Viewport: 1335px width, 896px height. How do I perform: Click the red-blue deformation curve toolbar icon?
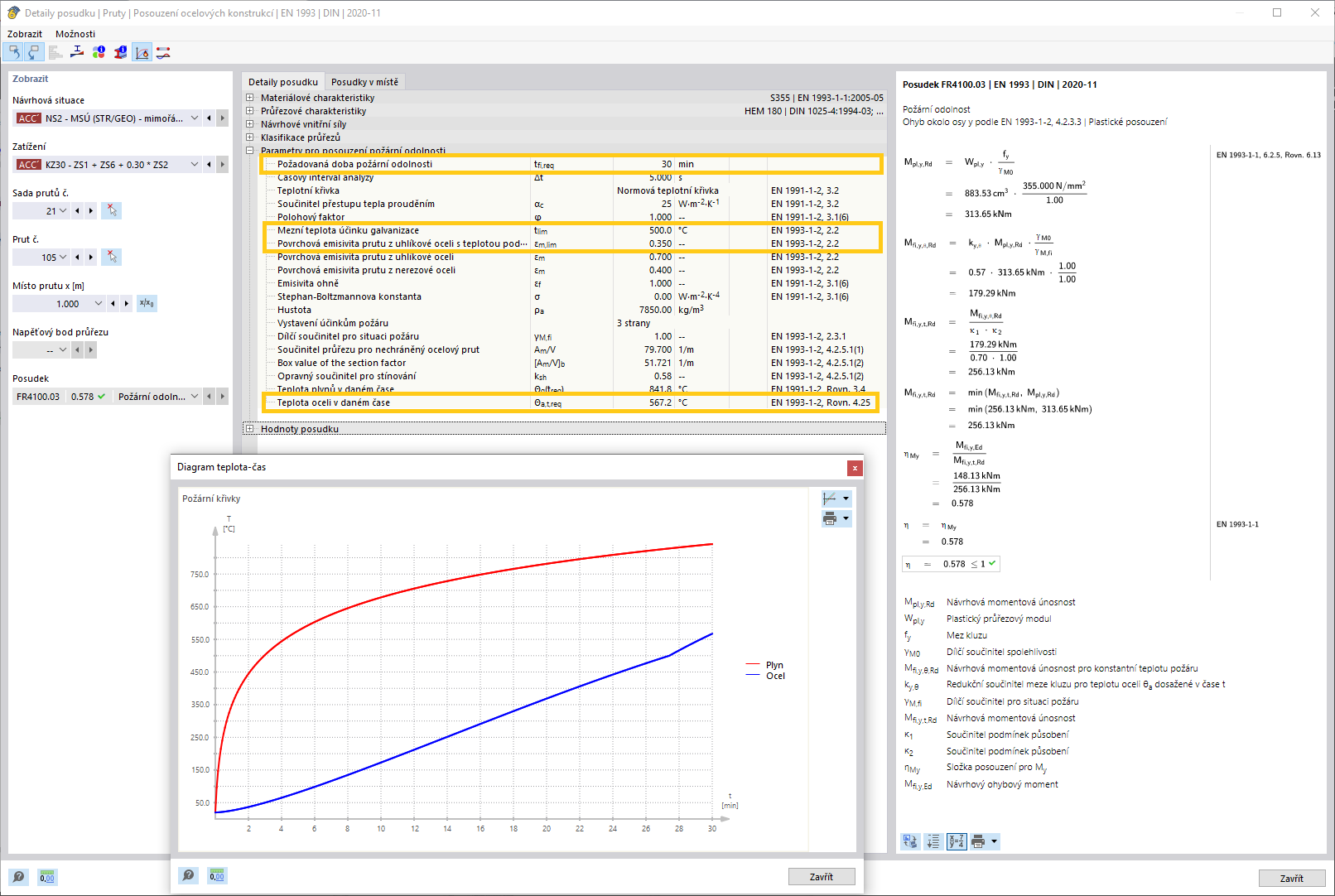(x=163, y=52)
